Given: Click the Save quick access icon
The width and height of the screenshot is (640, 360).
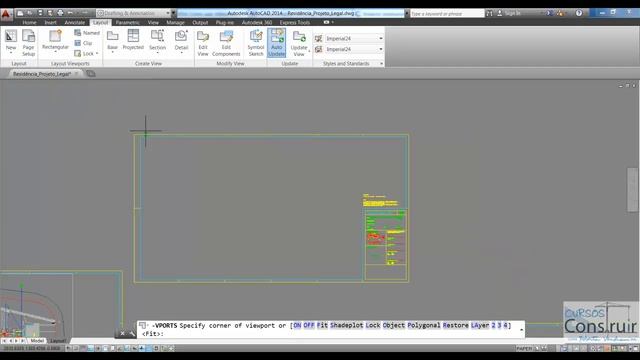Looking at the screenshot, I should 40,13.
